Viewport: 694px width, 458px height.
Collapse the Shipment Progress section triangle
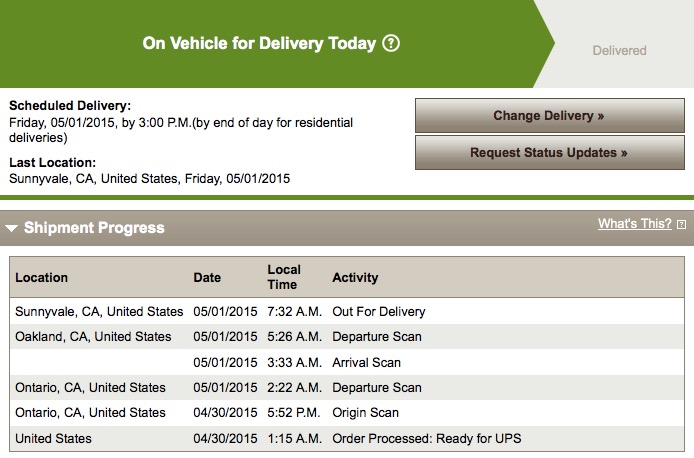click(x=11, y=228)
